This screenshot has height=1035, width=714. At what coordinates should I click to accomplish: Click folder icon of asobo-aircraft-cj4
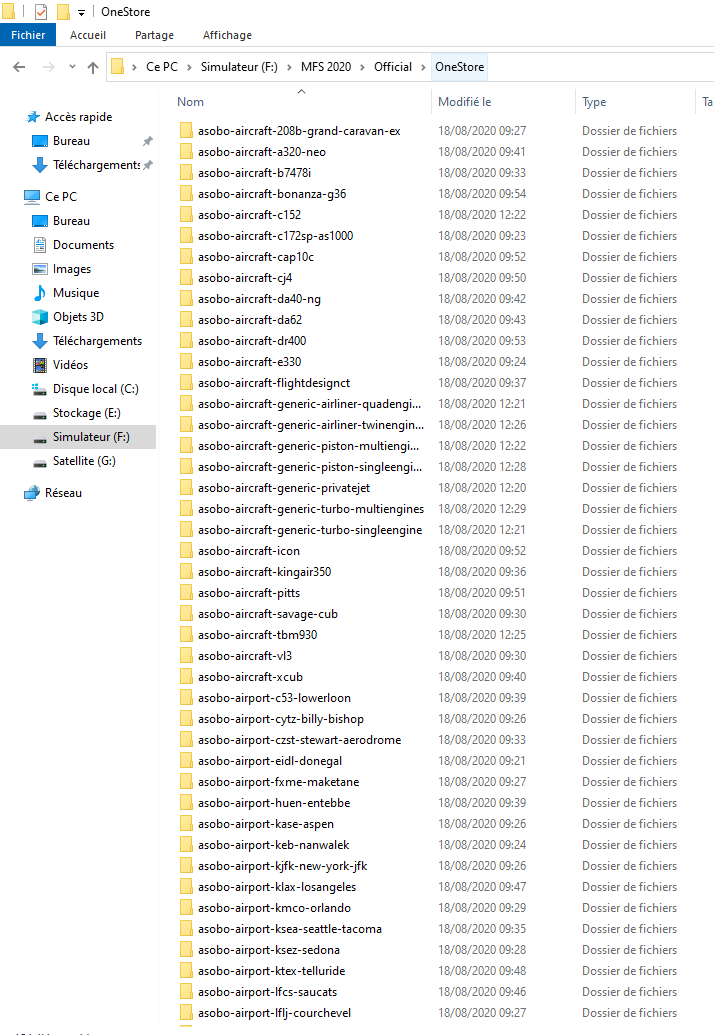coord(186,277)
